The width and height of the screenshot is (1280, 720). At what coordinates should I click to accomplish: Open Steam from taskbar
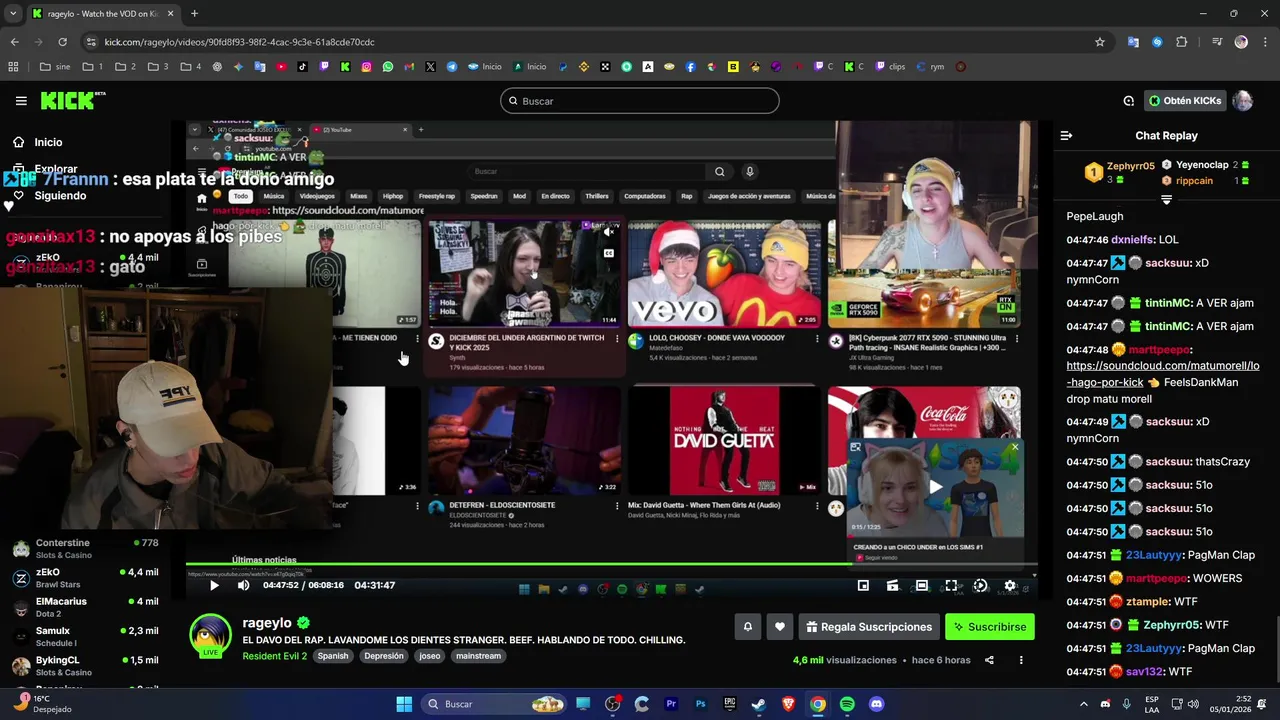click(759, 704)
